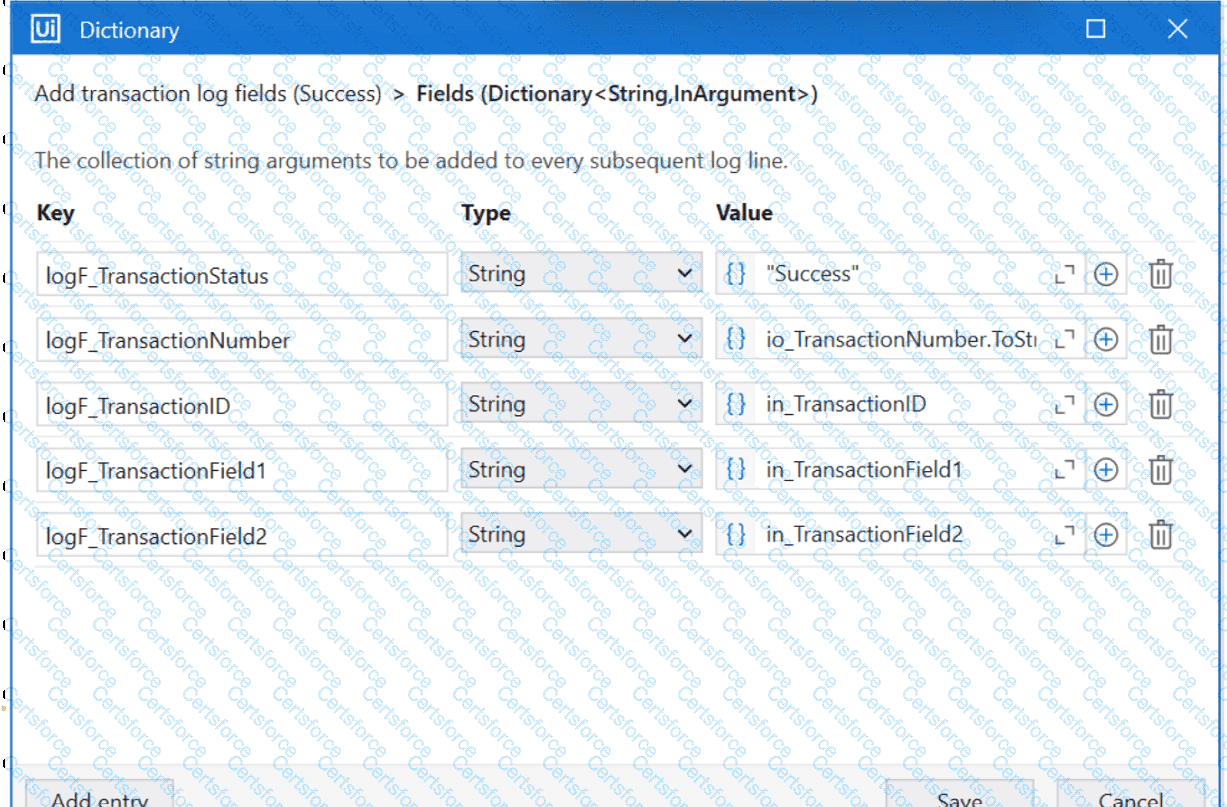
Task: Delete the logF_TransactionStatus entry
Action: pyautogui.click(x=1160, y=273)
